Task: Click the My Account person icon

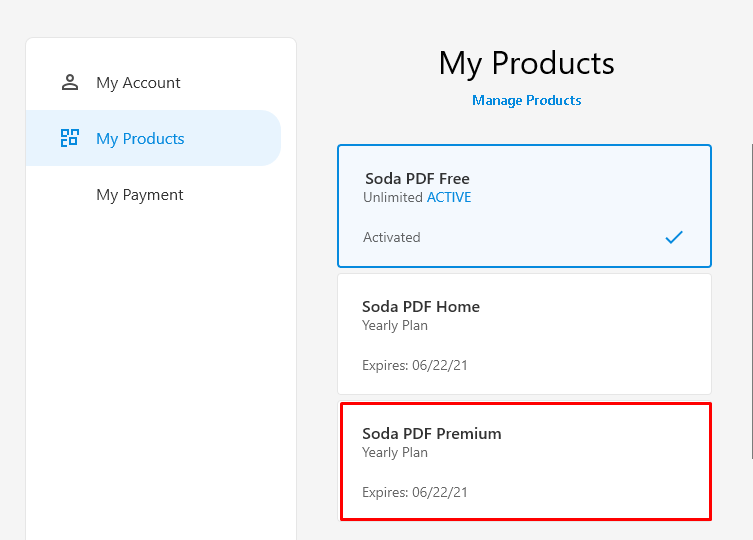Action: click(70, 82)
